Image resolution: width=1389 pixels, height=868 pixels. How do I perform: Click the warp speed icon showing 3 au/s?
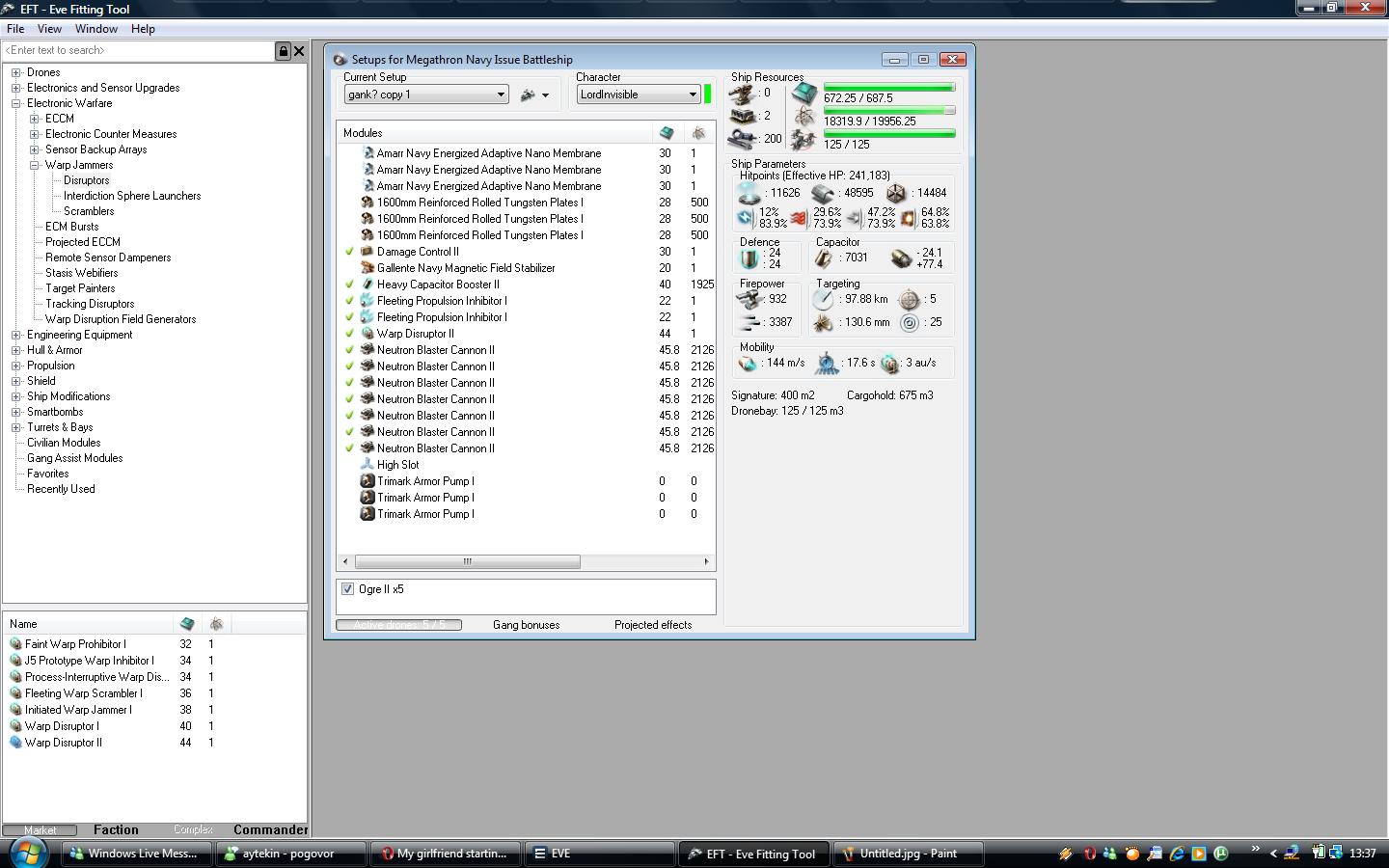pos(889,364)
